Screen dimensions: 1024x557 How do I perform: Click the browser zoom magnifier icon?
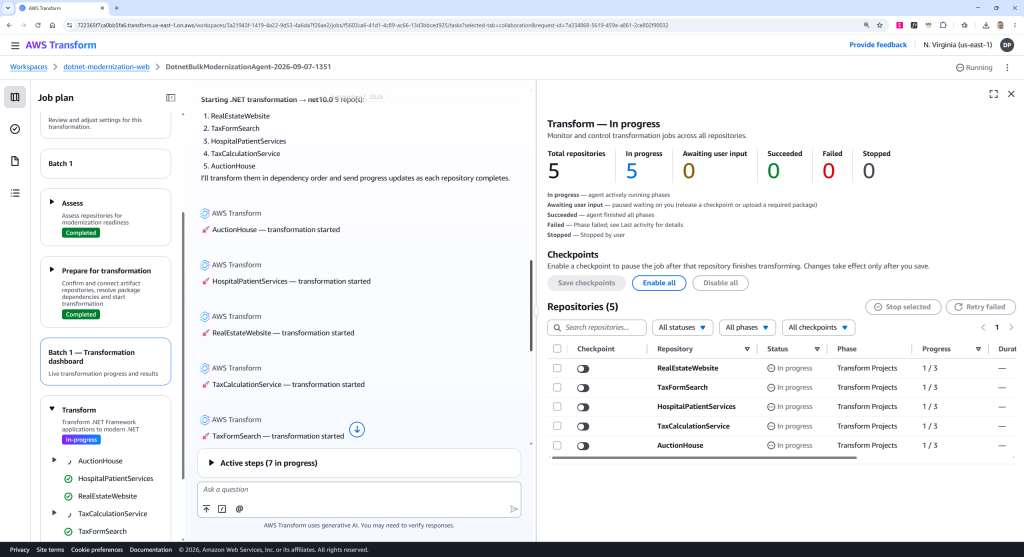(867, 25)
